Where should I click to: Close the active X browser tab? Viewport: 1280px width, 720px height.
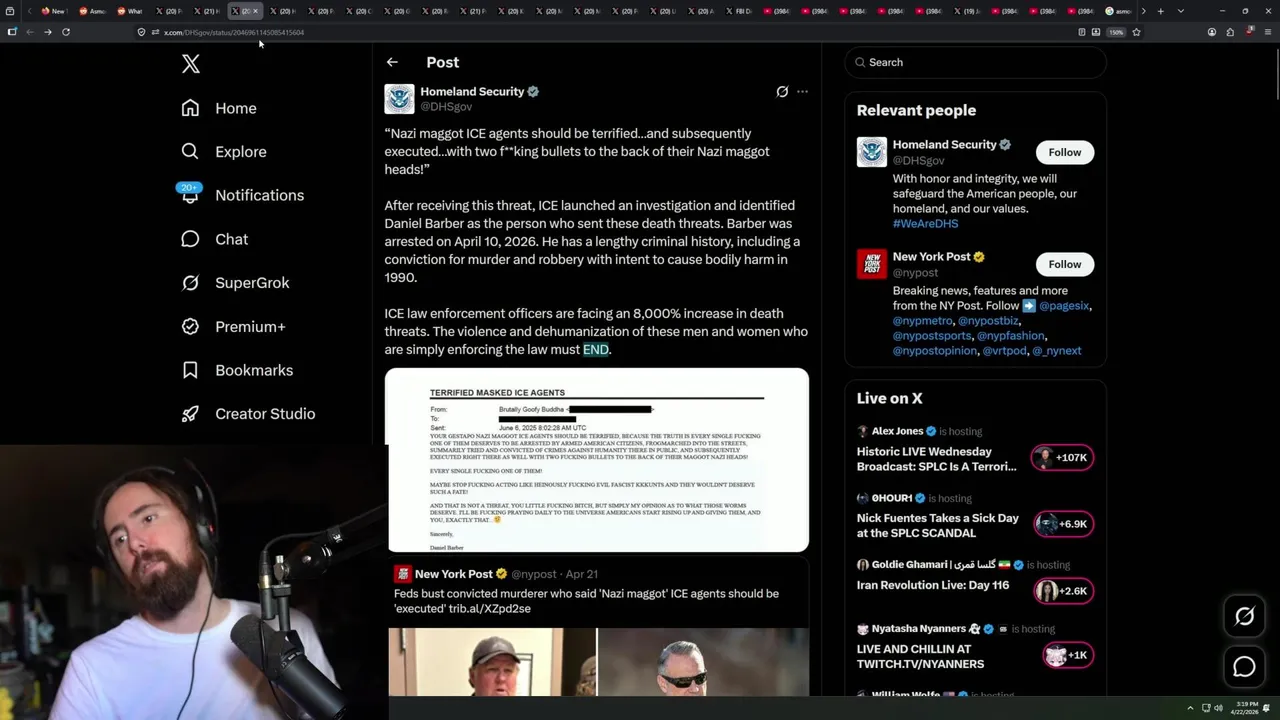tap(255, 11)
